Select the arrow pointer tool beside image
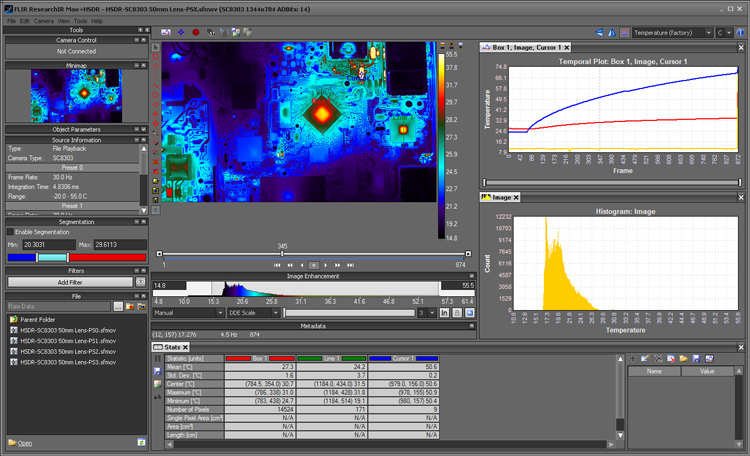The height and width of the screenshot is (456, 750). pyautogui.click(x=155, y=46)
